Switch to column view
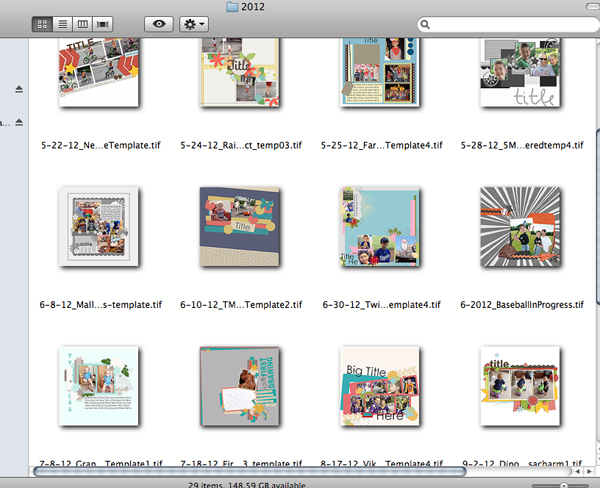Viewport: 600px width, 488px height. [x=83, y=24]
